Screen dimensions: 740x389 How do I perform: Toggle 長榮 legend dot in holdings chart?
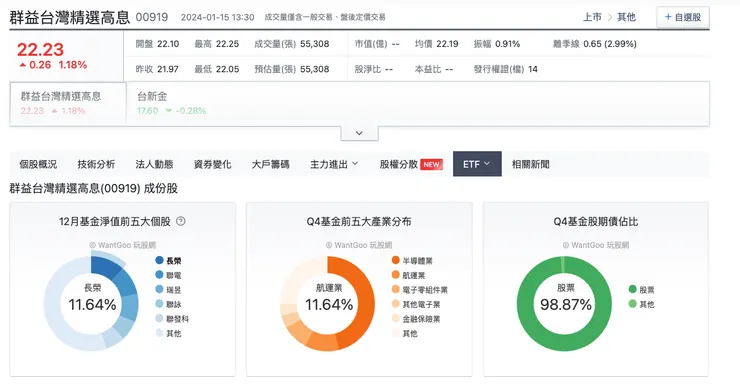(159, 260)
